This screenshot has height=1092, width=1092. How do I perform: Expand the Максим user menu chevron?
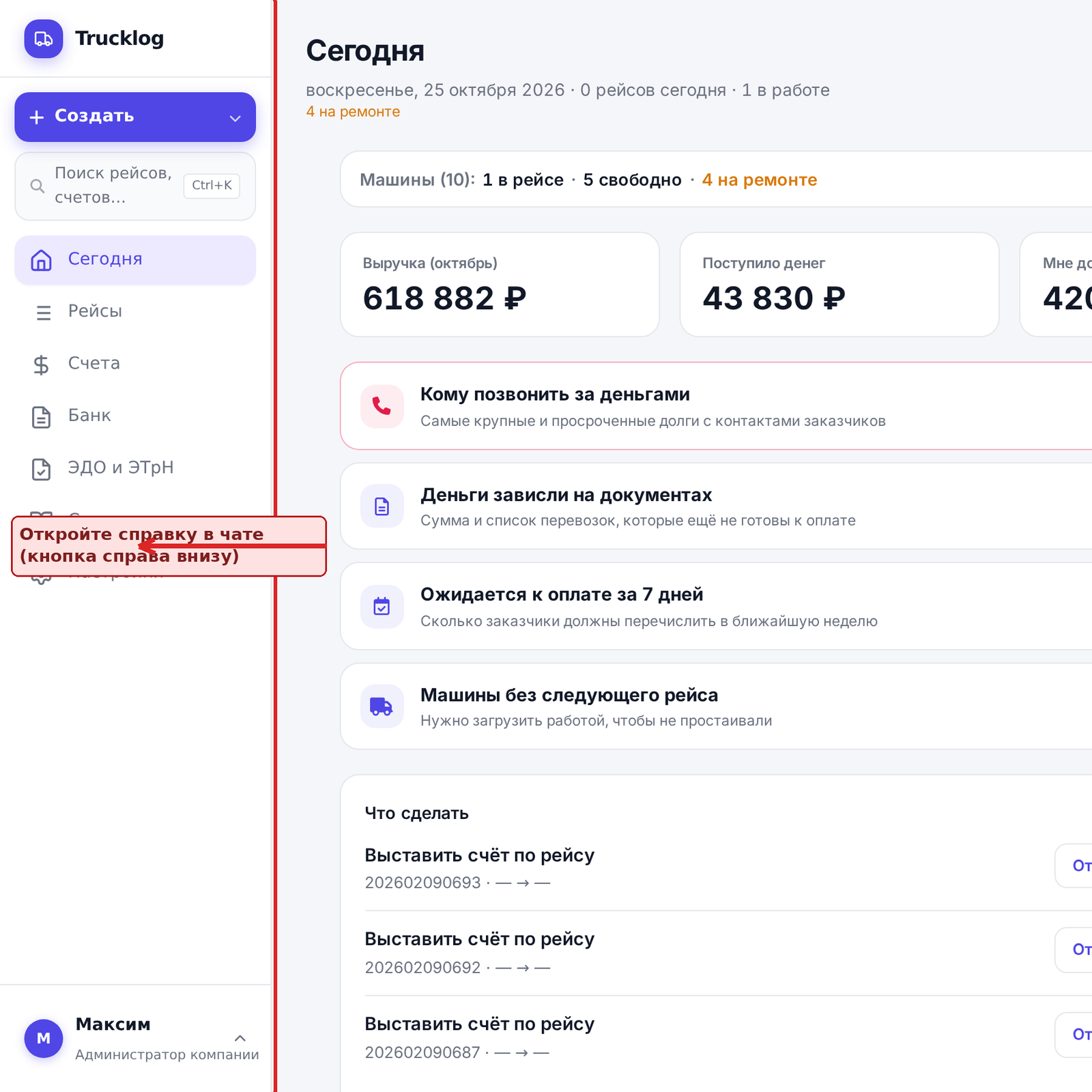tap(240, 1038)
